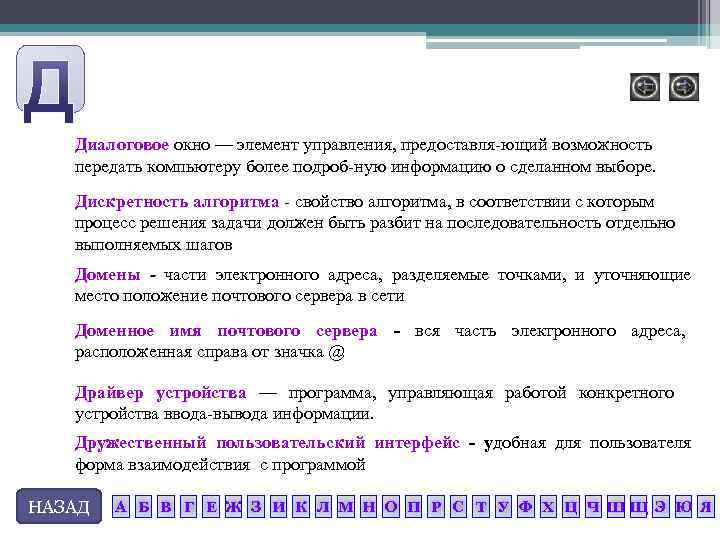Go to letter Ч glossary section

click(x=593, y=507)
